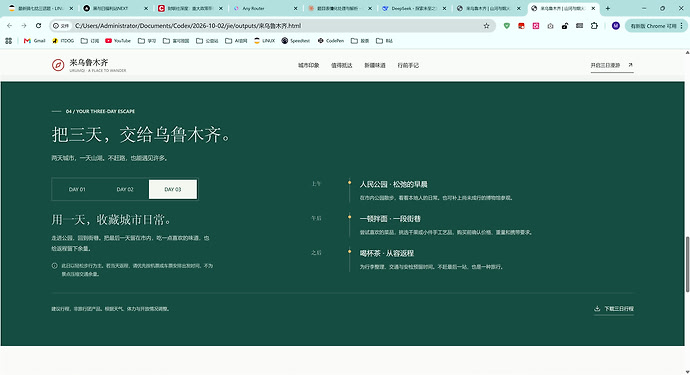This screenshot has height=375, width=690.
Task: Open a new tab with the plus button
Action: pyautogui.click(x=608, y=8)
